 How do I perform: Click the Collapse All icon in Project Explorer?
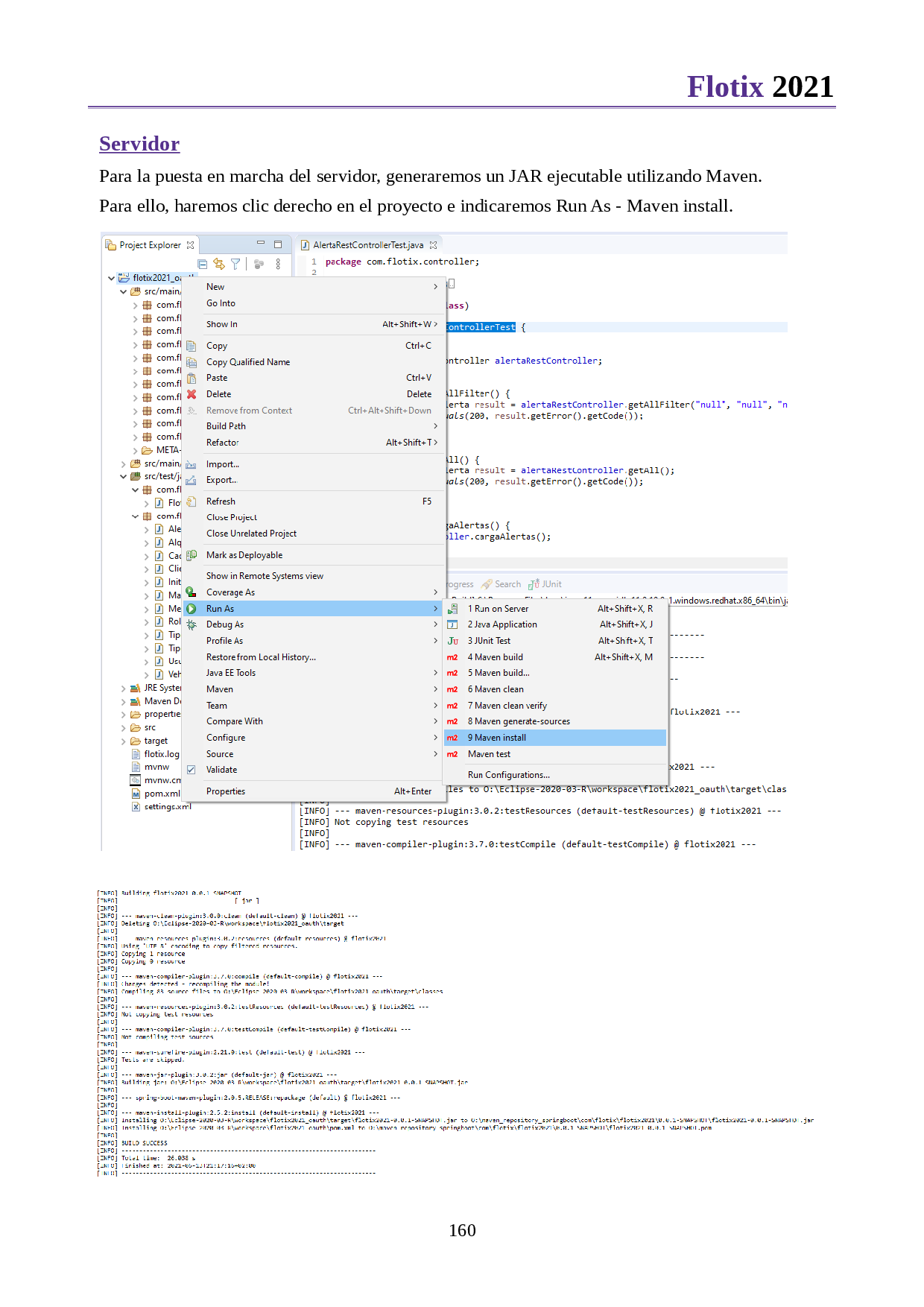(x=203, y=264)
